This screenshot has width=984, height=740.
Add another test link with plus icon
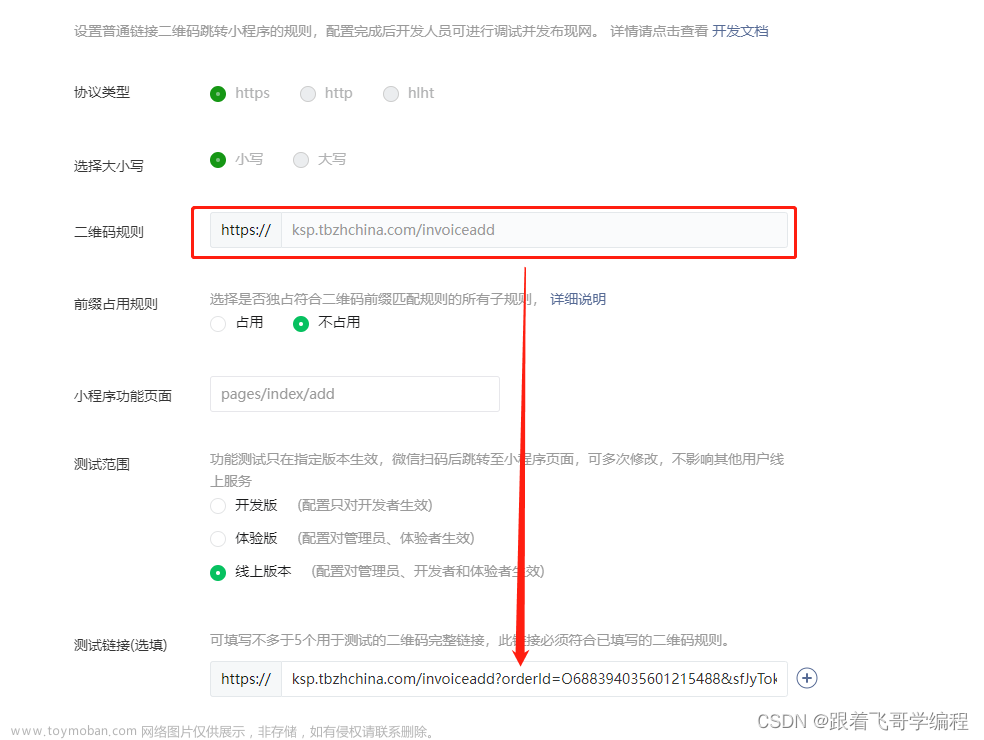806,678
